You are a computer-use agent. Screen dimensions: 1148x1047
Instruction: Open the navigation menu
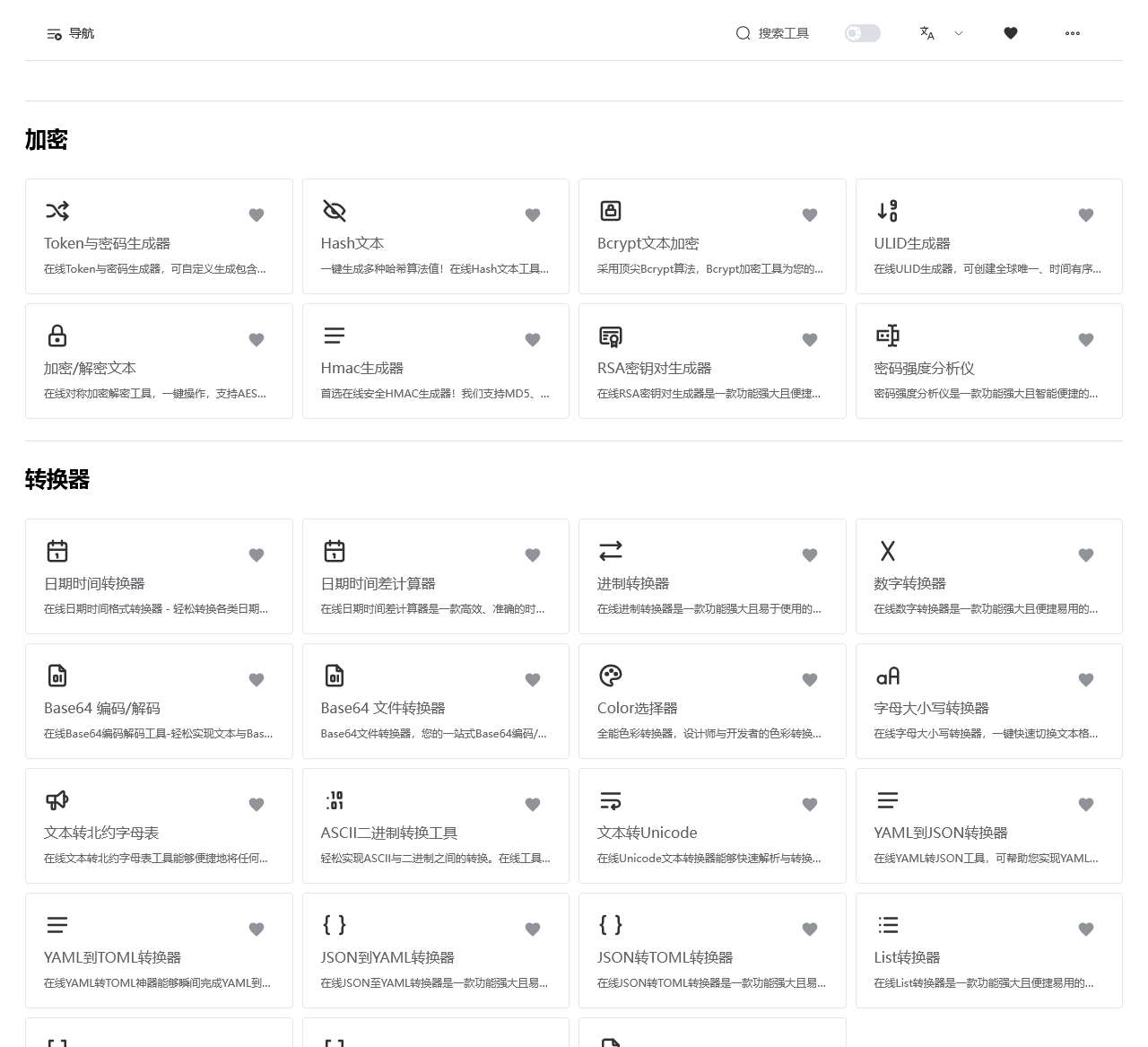click(x=70, y=33)
